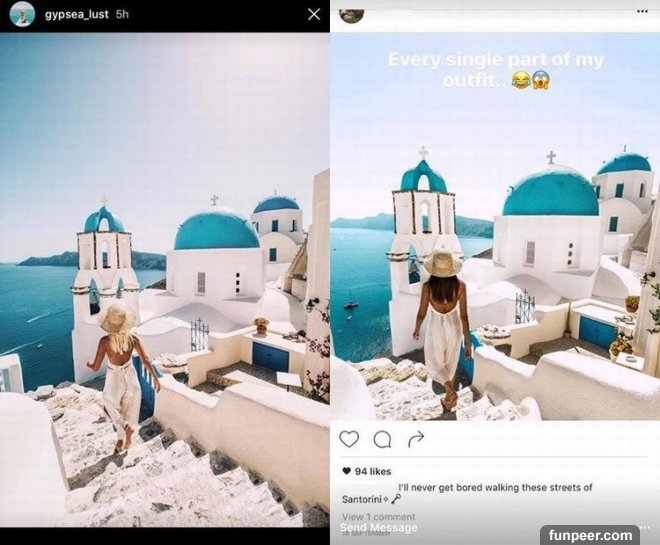This screenshot has height=545, width=660.
Task: Tap the gypsea_lust username
Action: click(77, 14)
